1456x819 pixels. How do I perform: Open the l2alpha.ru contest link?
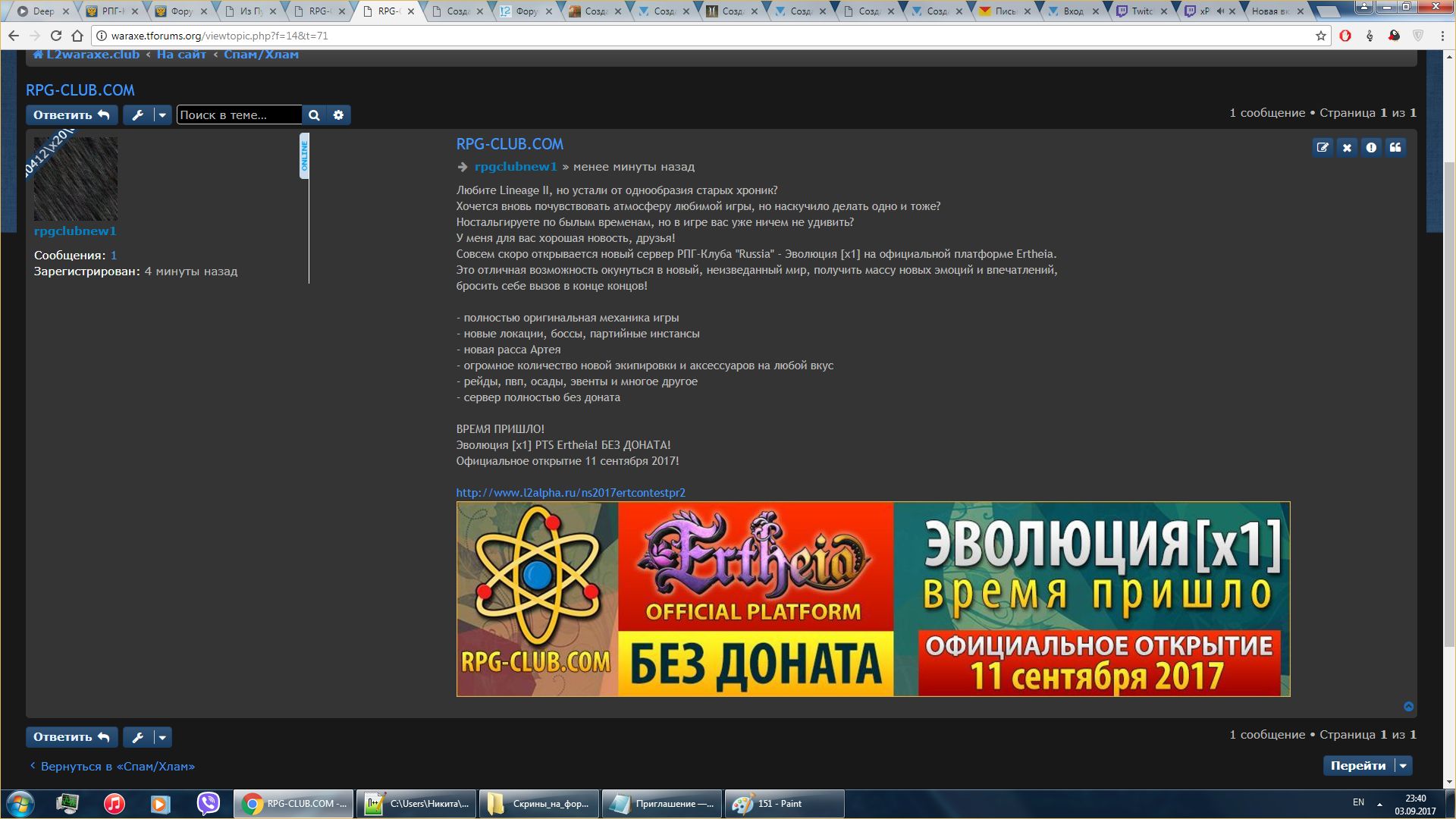click(x=570, y=493)
